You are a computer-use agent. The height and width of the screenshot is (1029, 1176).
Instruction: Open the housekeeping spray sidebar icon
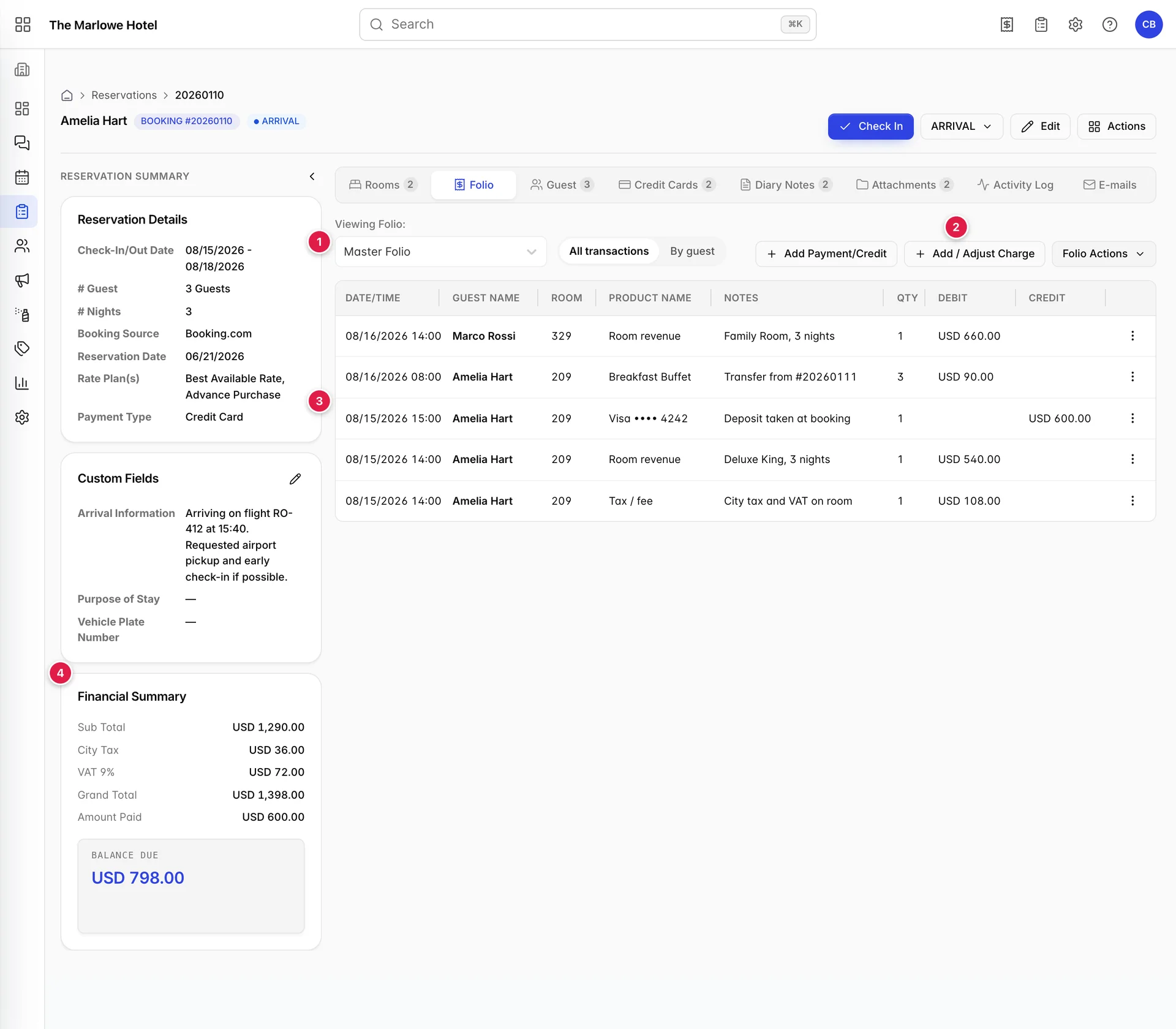coord(22,315)
